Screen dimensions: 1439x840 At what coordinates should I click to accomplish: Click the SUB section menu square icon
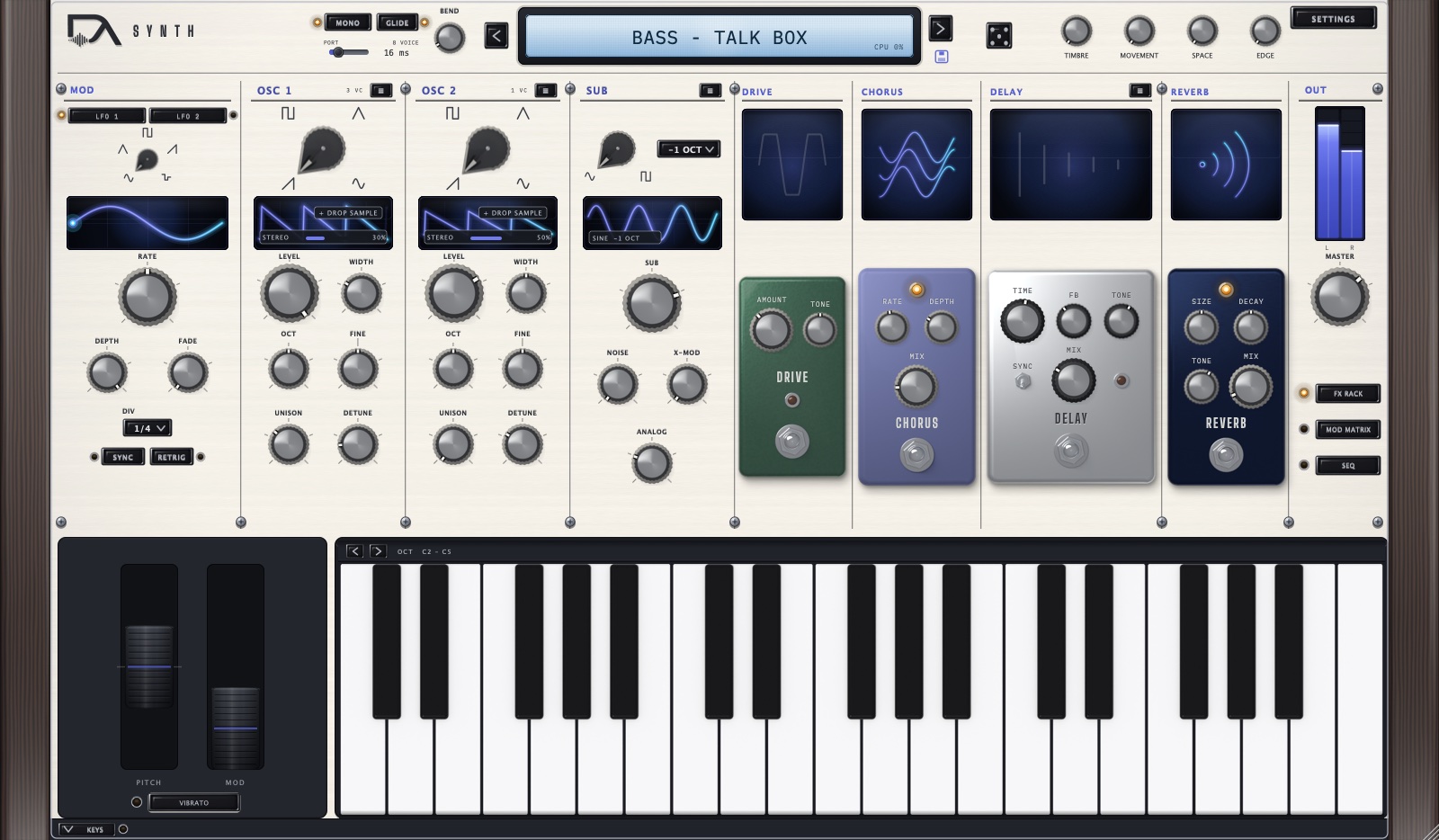[x=711, y=91]
